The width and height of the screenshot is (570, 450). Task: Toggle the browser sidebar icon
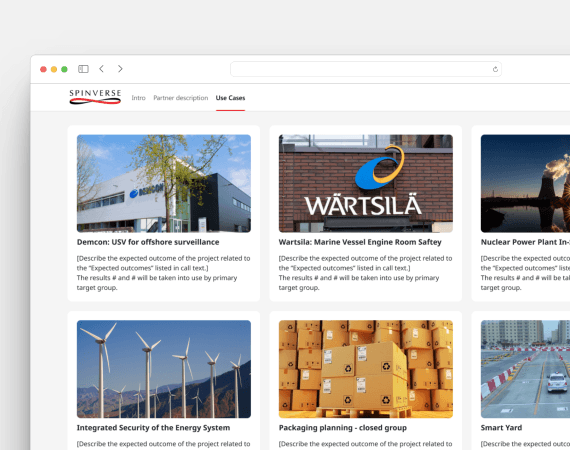83,69
